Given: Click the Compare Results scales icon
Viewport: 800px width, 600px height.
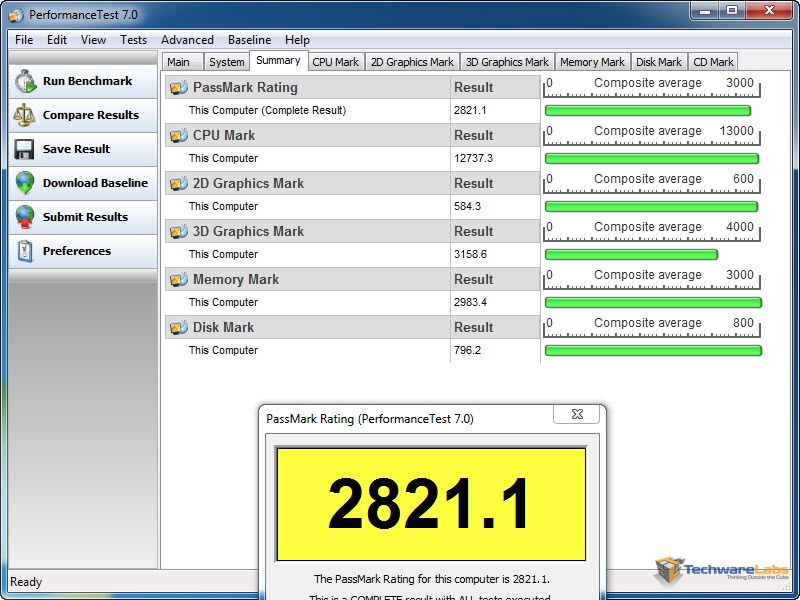Looking at the screenshot, I should tap(24, 115).
